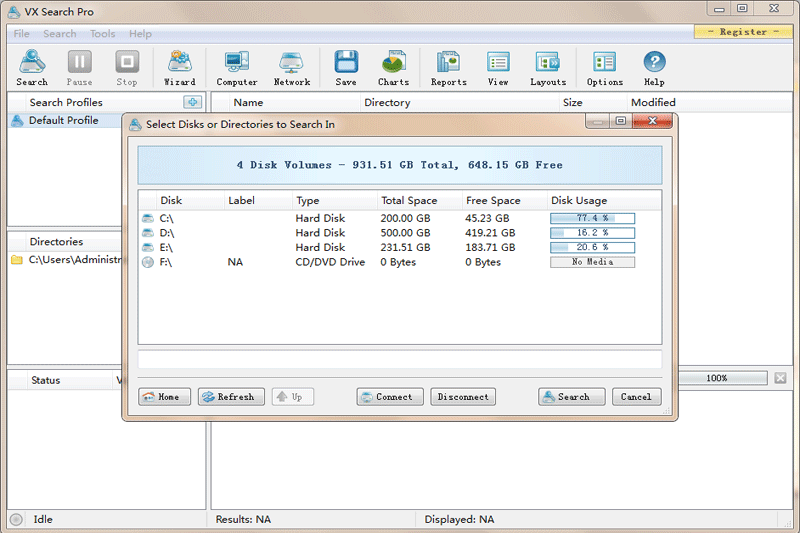Viewport: 800px width, 533px height.
Task: Open the Search menu
Action: click(60, 34)
